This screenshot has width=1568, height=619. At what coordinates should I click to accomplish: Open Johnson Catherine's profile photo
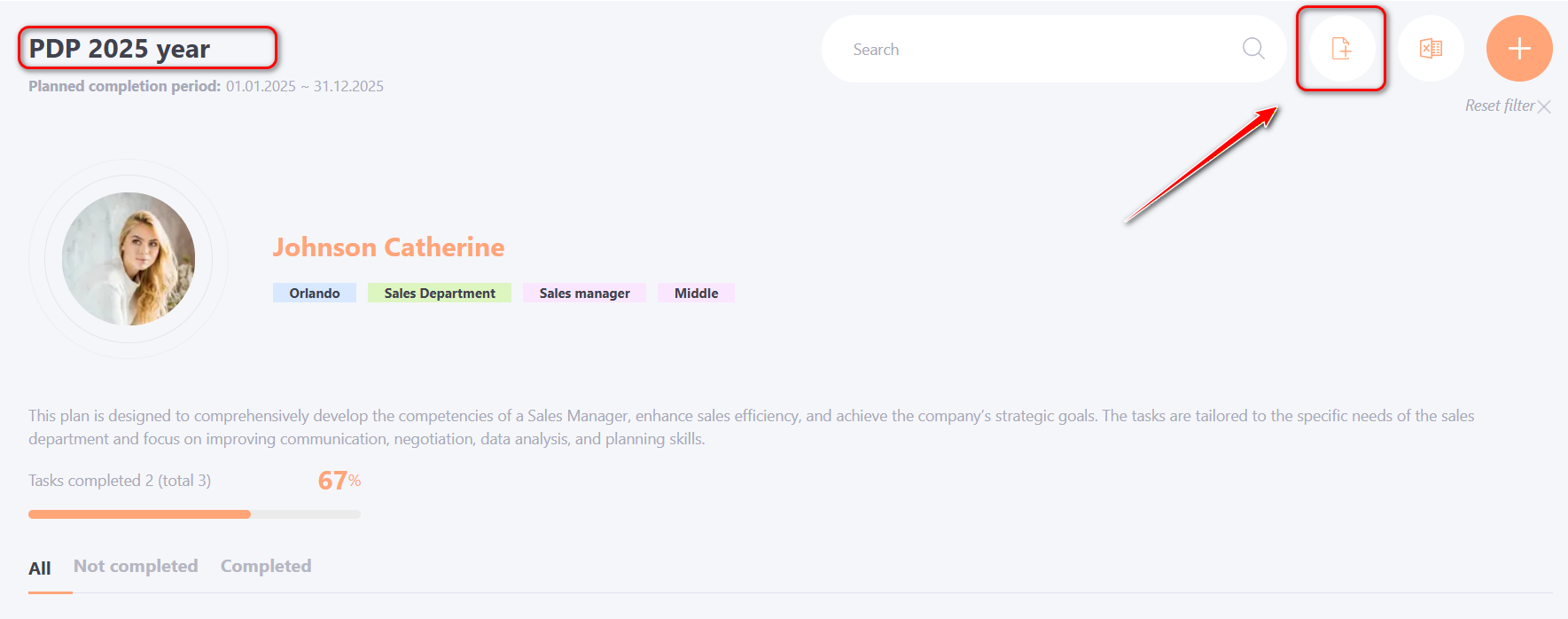[129, 259]
